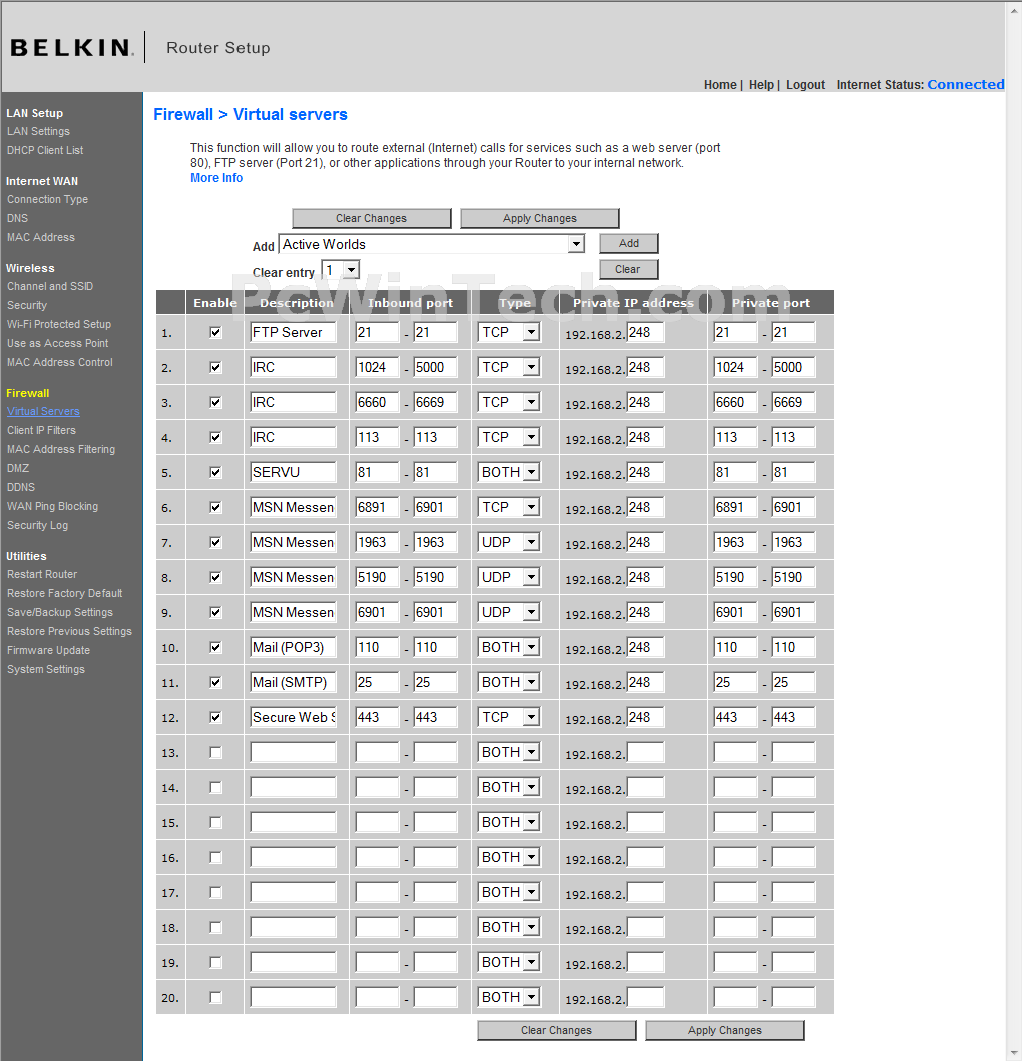Open the Clear entry number dropdown

[x=340, y=271]
